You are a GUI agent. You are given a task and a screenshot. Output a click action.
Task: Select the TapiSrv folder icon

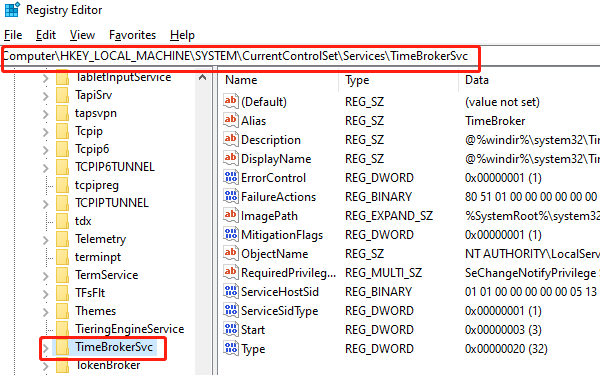coord(62,95)
